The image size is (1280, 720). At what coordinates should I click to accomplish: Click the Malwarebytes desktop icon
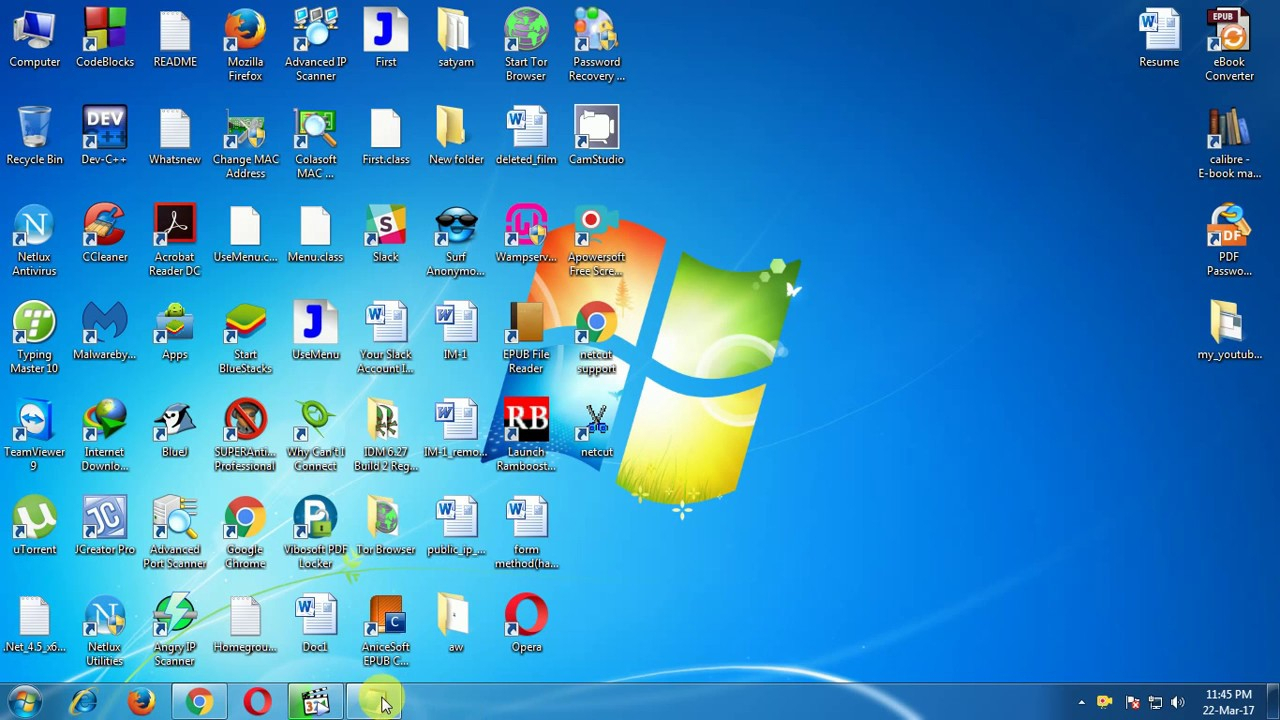coord(105,332)
